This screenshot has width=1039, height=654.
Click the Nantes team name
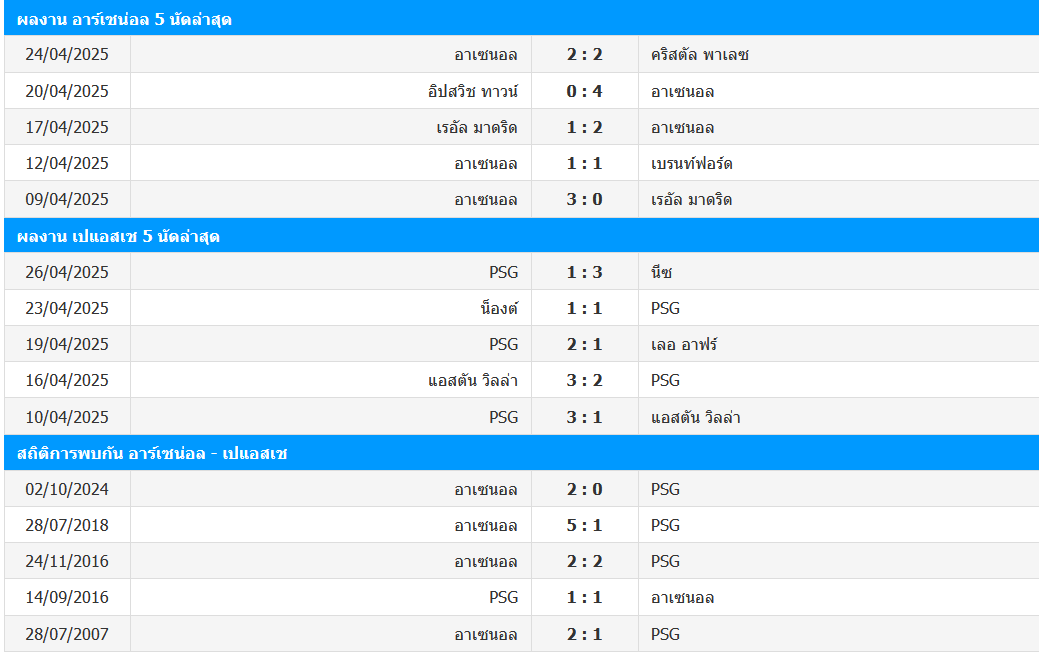[x=498, y=308]
